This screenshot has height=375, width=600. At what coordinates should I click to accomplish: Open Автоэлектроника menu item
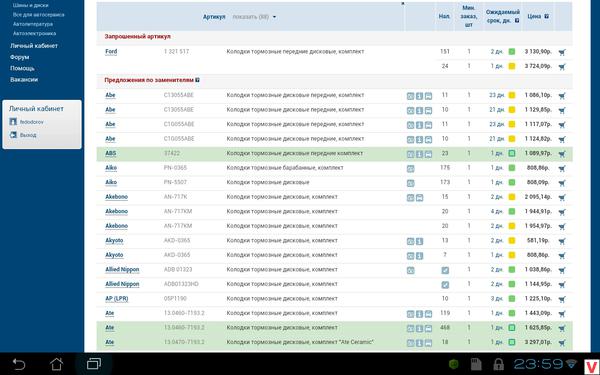34,33
